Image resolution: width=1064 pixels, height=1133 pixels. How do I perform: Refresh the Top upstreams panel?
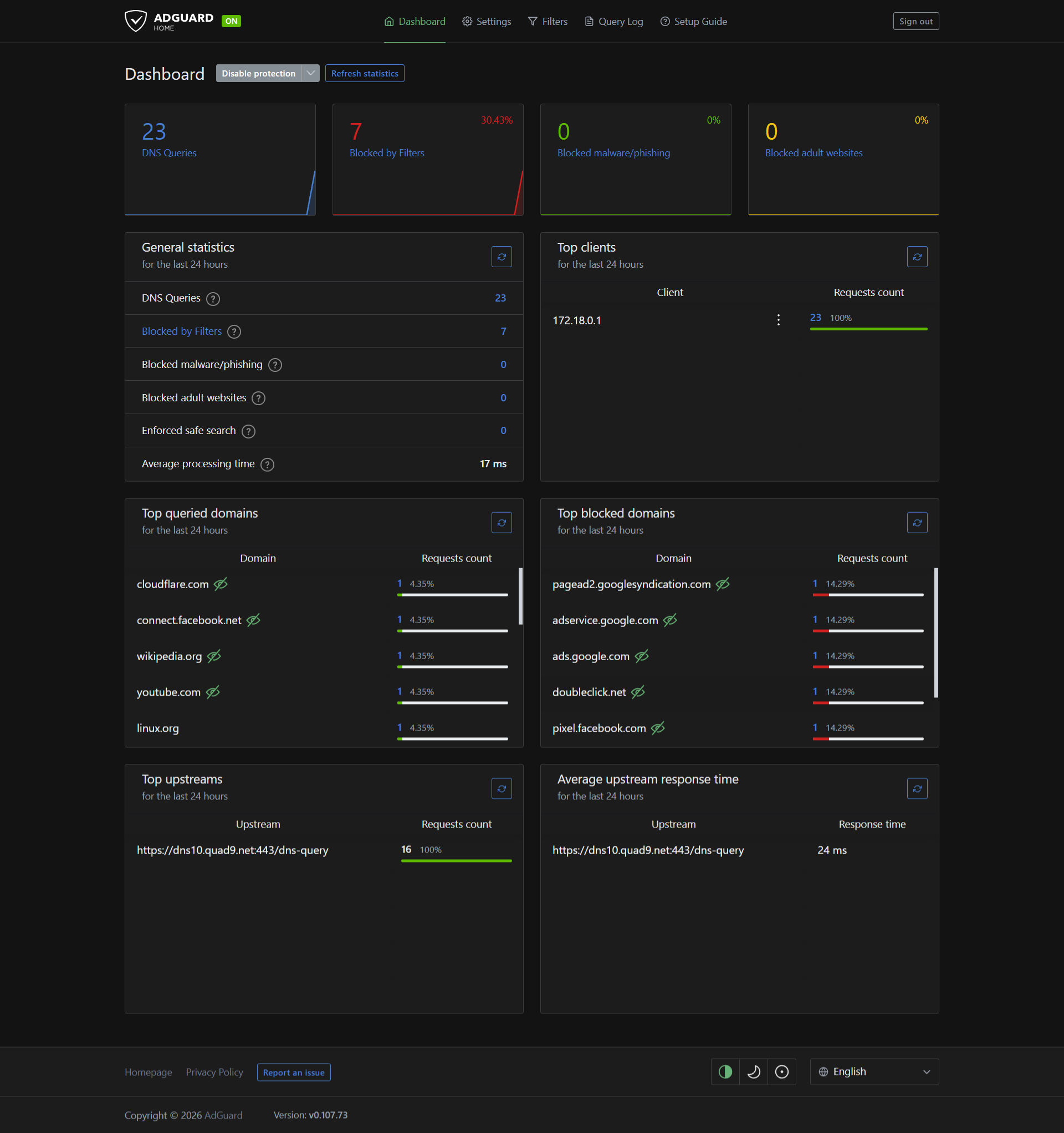[x=501, y=788]
